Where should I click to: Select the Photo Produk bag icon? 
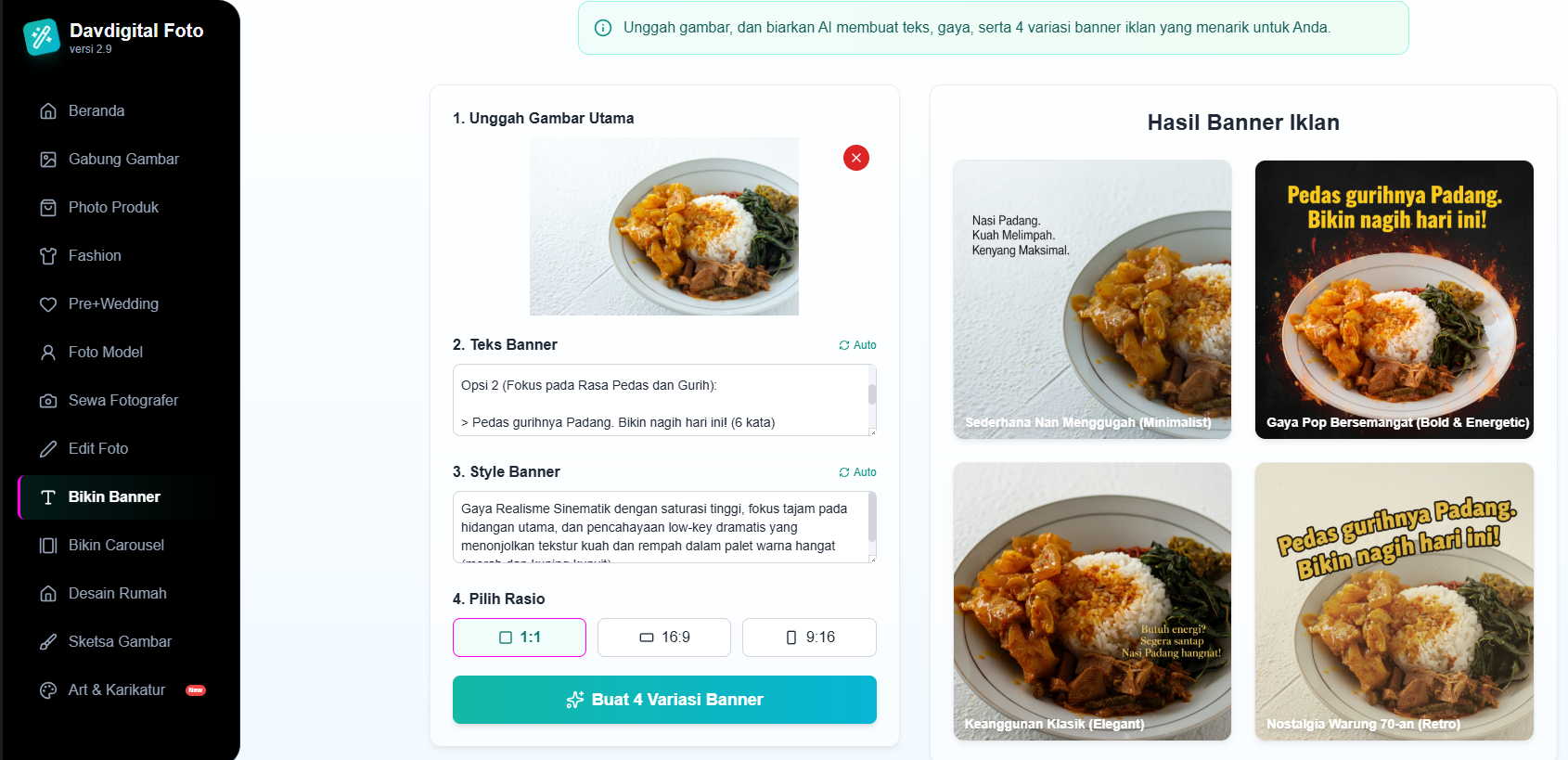click(48, 208)
